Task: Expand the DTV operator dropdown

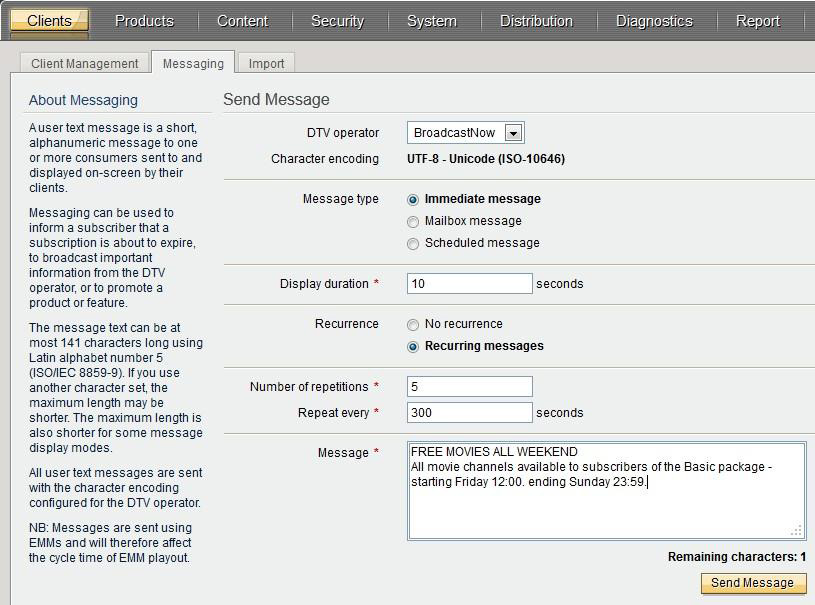Action: tap(513, 133)
